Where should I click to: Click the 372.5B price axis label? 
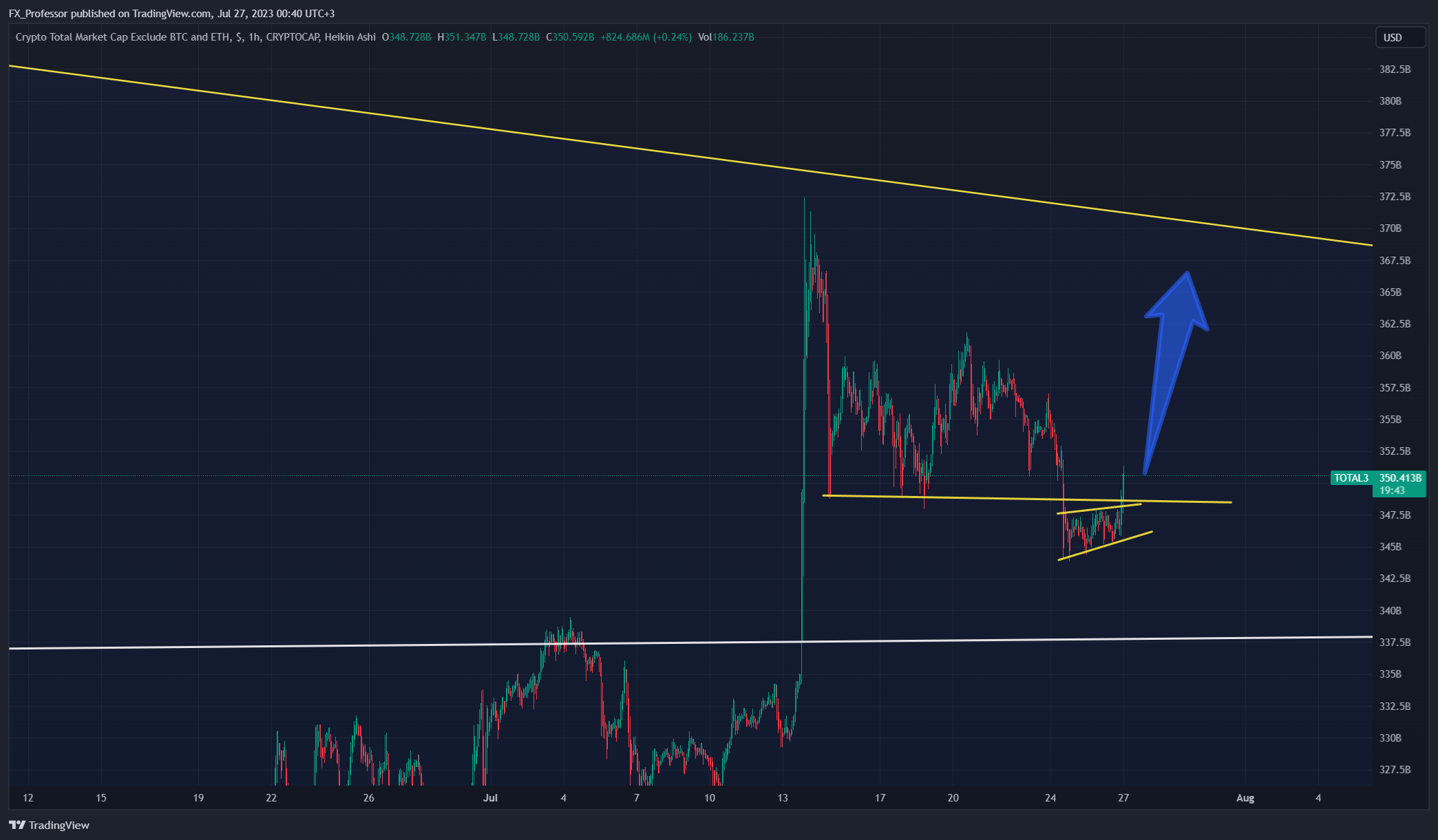[x=1395, y=197]
